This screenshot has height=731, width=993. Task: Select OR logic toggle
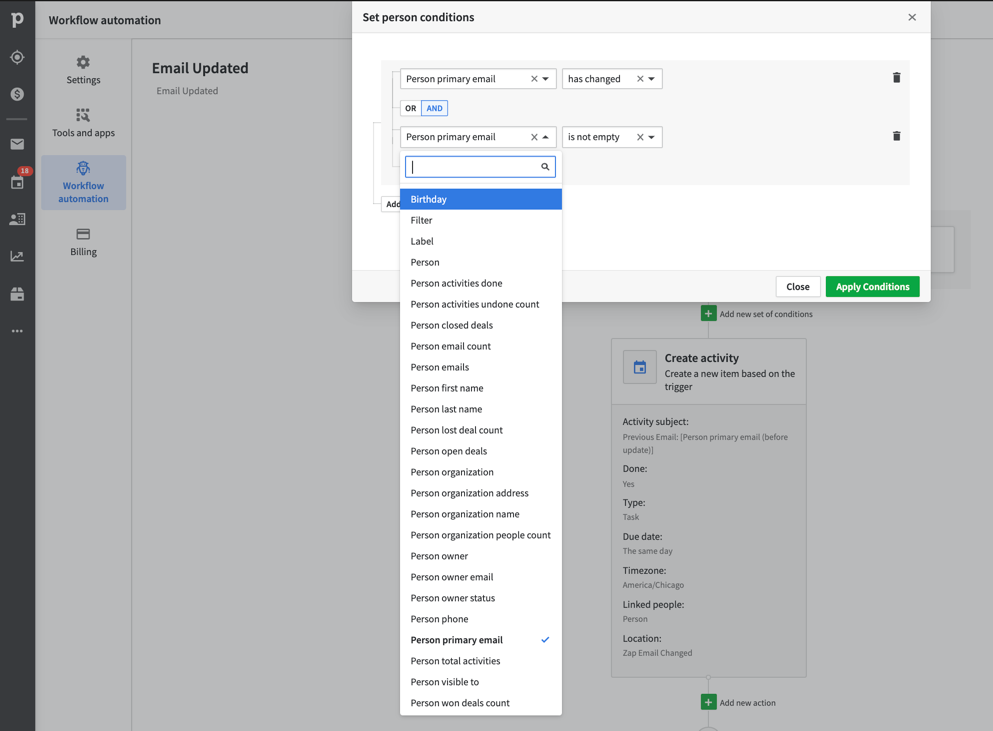tap(410, 108)
